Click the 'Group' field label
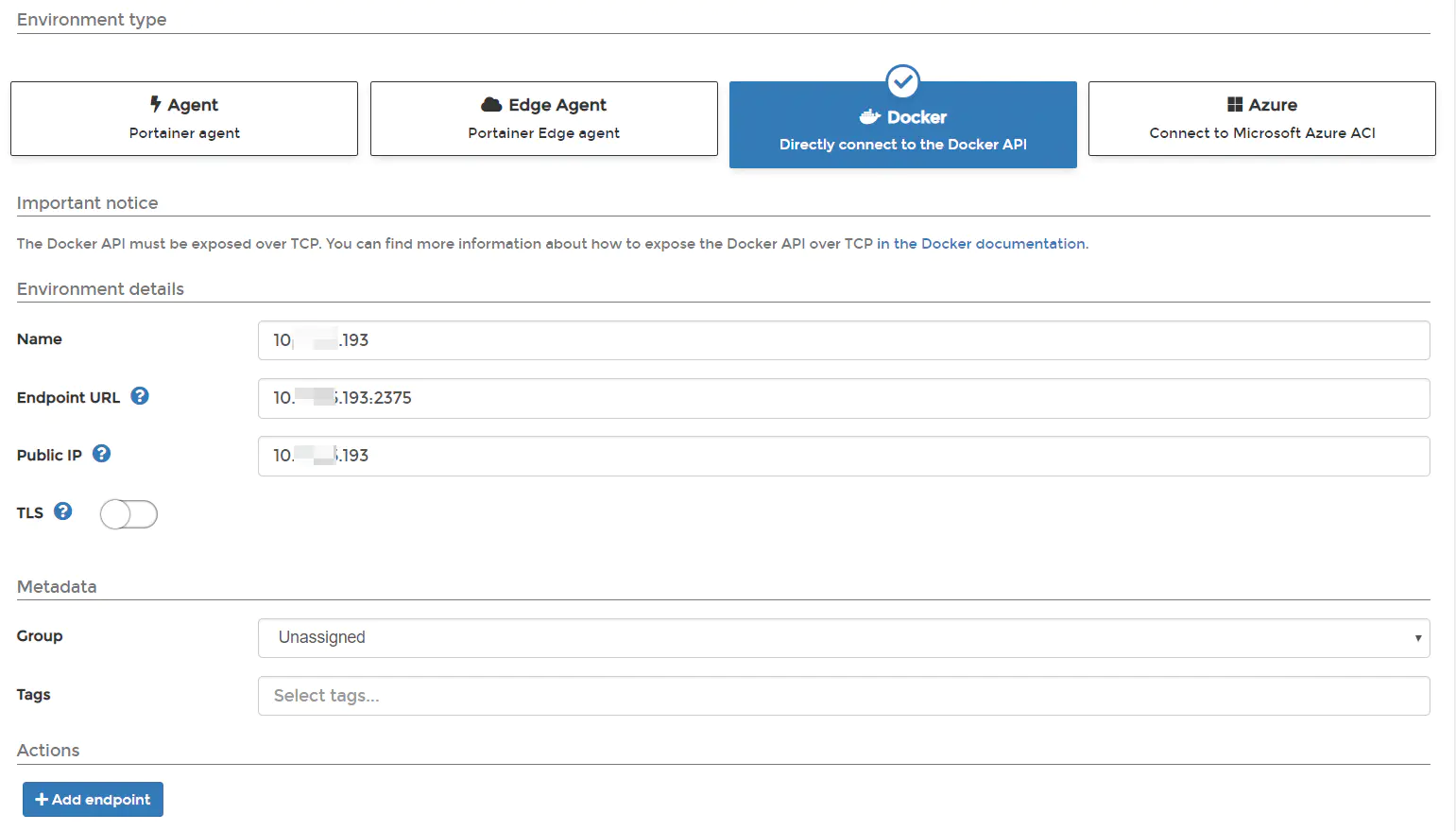 40,636
